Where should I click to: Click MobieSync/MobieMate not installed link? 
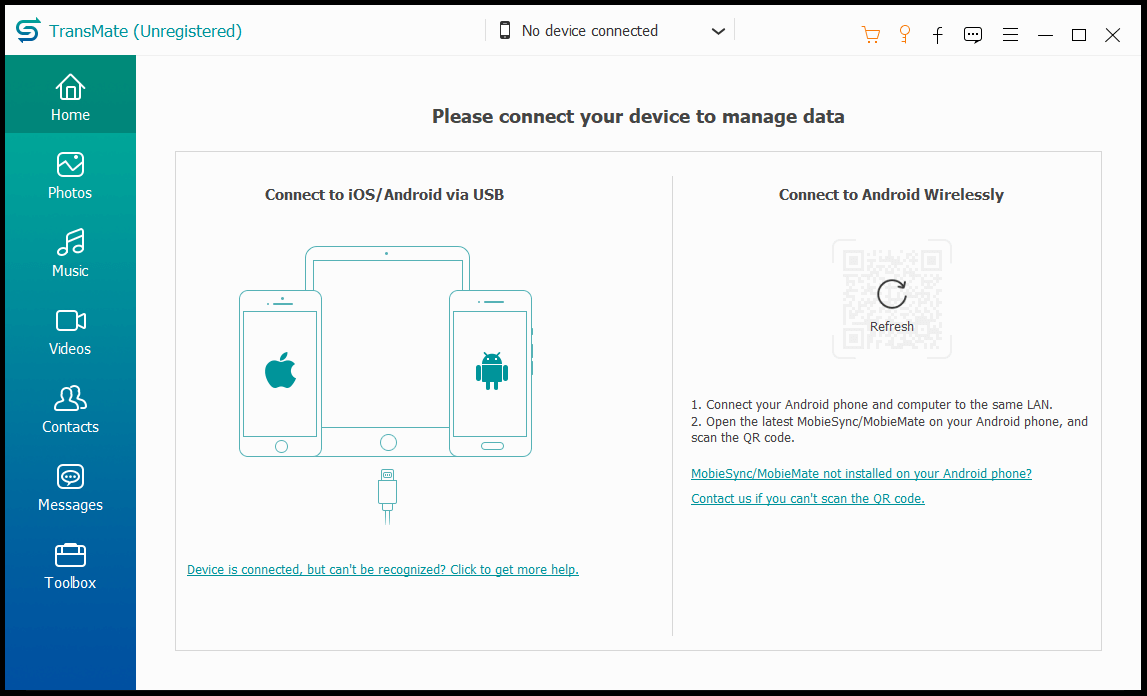click(861, 474)
